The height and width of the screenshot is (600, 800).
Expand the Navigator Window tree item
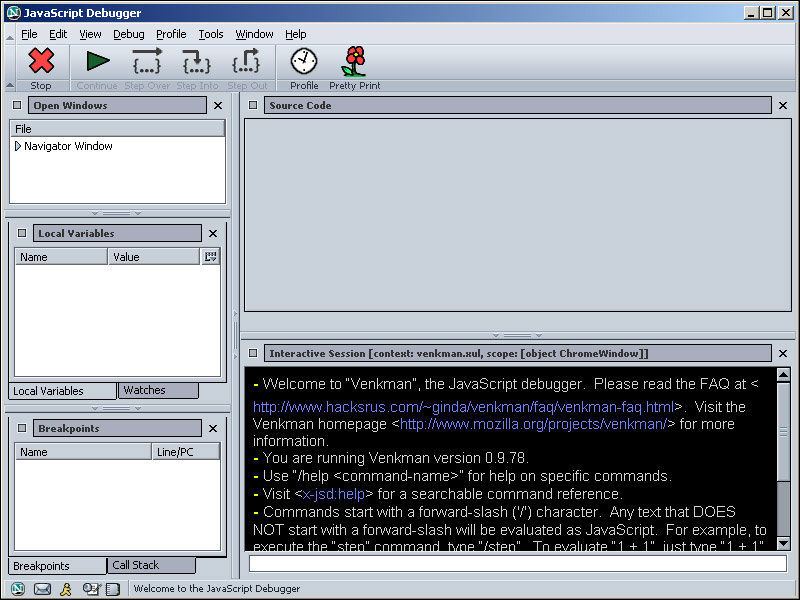[18, 146]
